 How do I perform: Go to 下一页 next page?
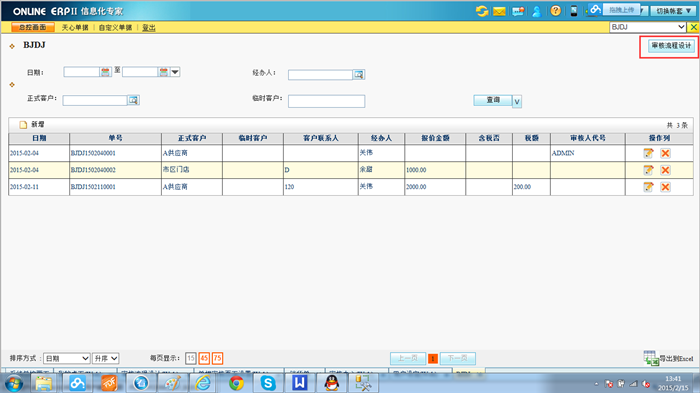pos(458,358)
